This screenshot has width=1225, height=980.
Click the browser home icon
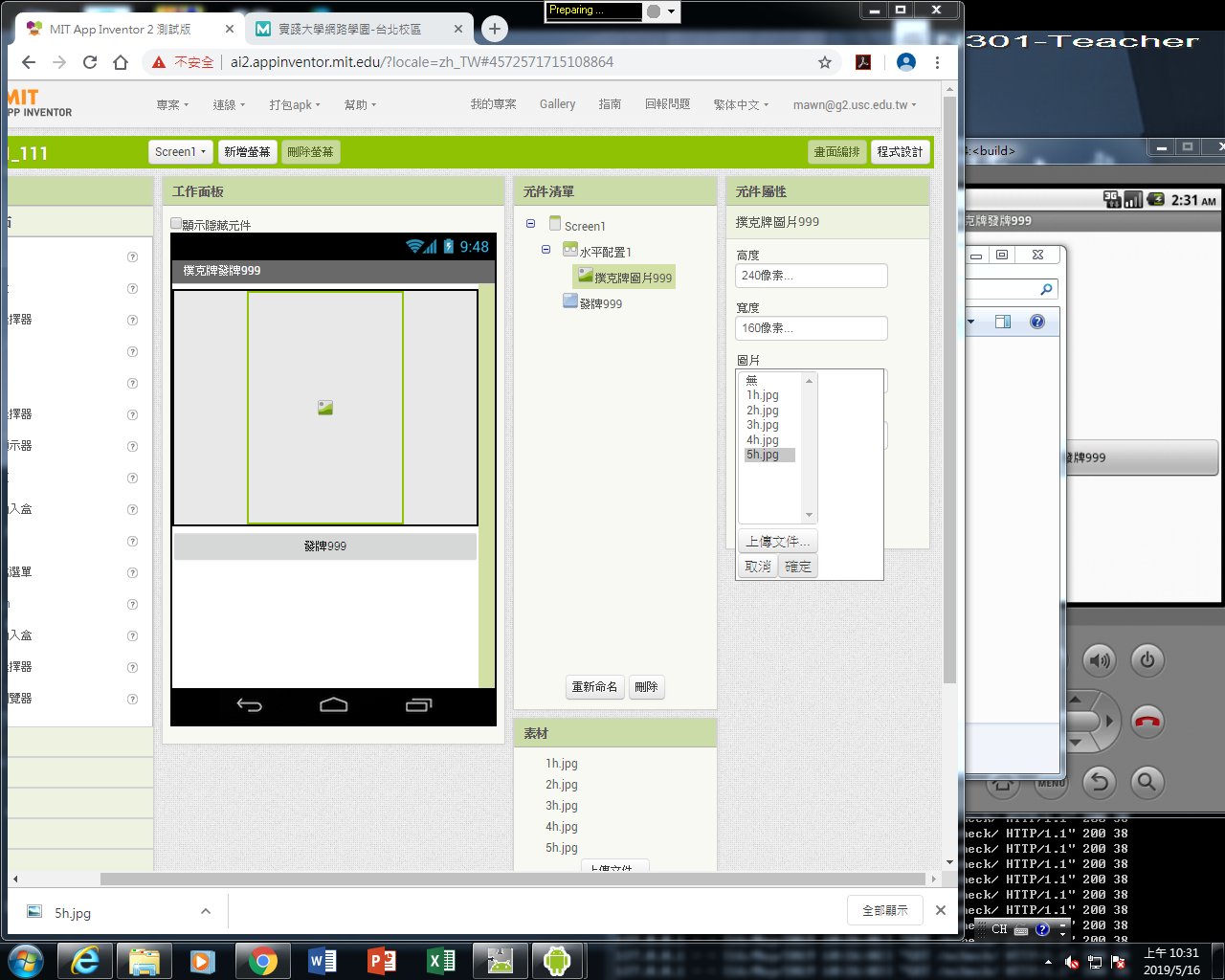click(121, 62)
